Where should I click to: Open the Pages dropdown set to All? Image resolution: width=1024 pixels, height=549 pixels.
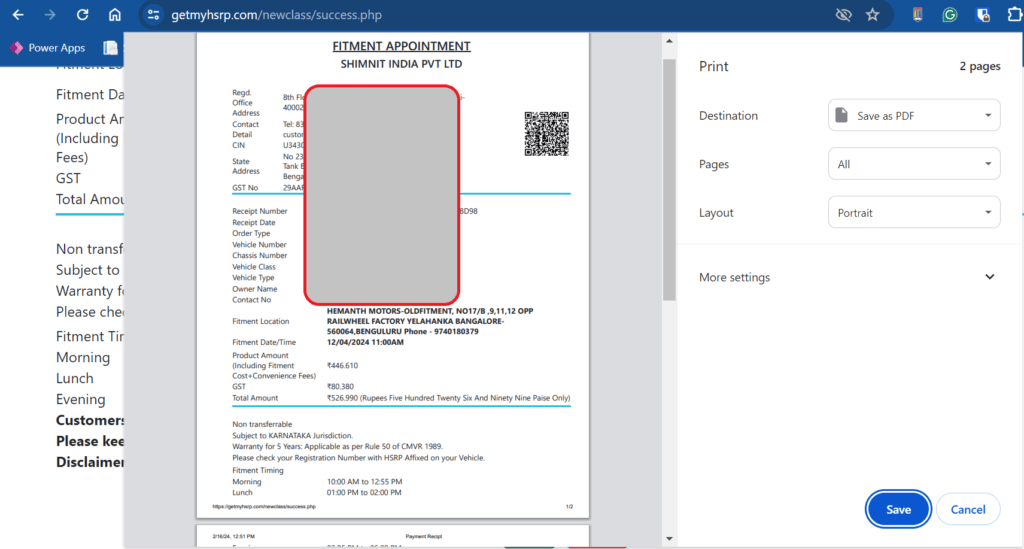pos(914,164)
